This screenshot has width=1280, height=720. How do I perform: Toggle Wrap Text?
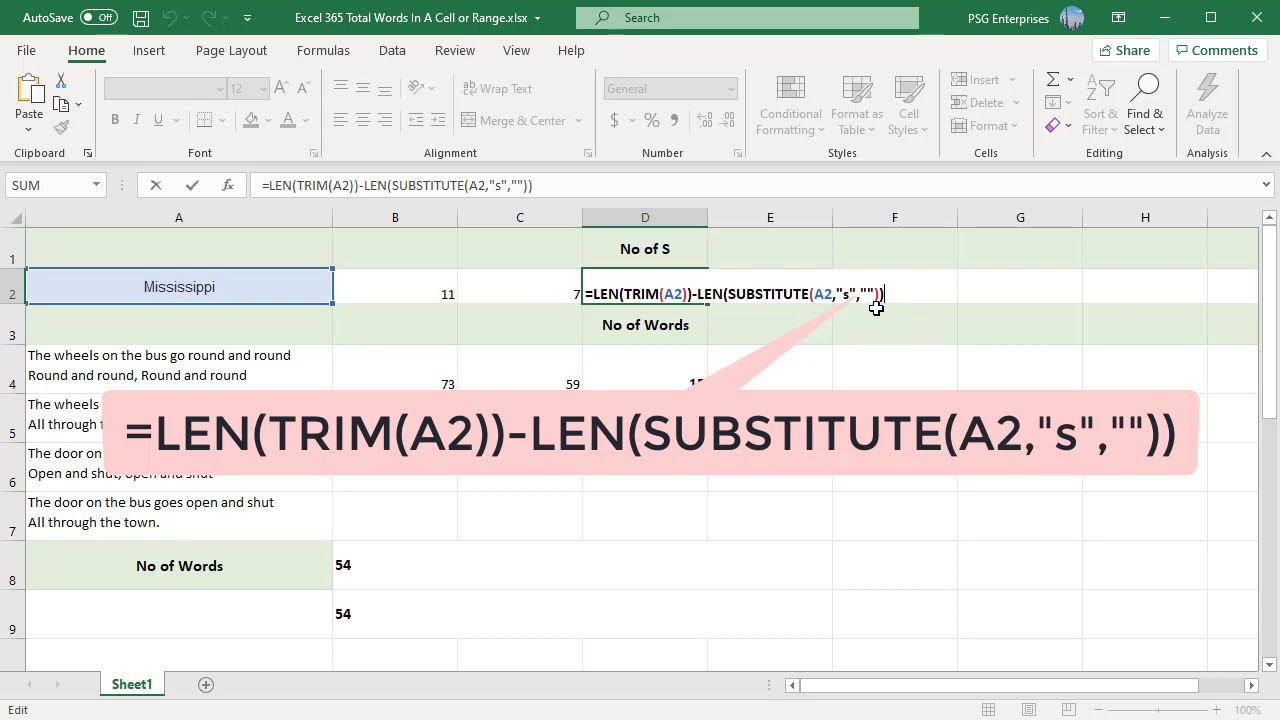coord(497,89)
